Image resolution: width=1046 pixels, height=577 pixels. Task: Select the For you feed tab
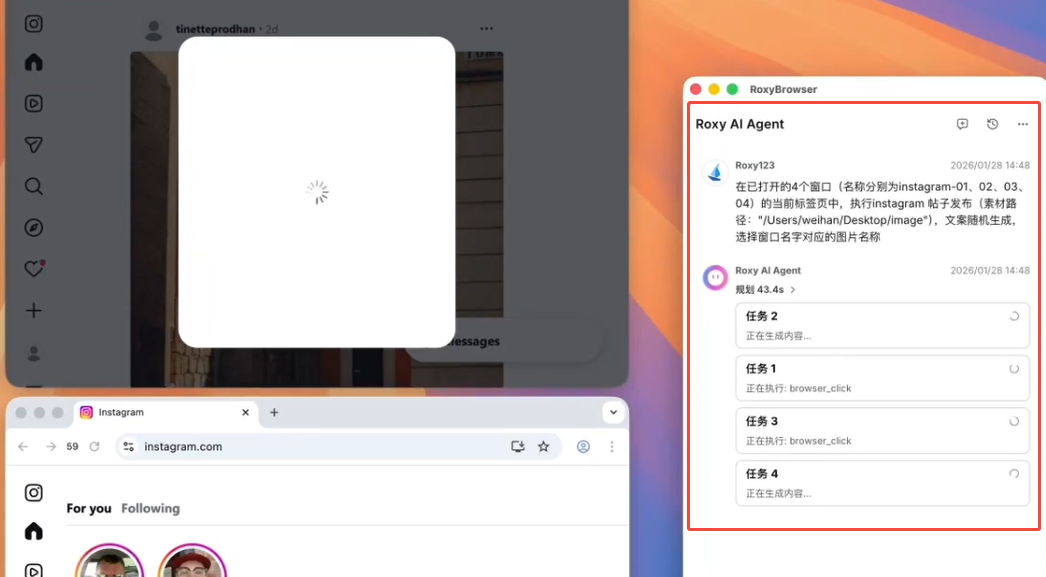[x=89, y=508]
